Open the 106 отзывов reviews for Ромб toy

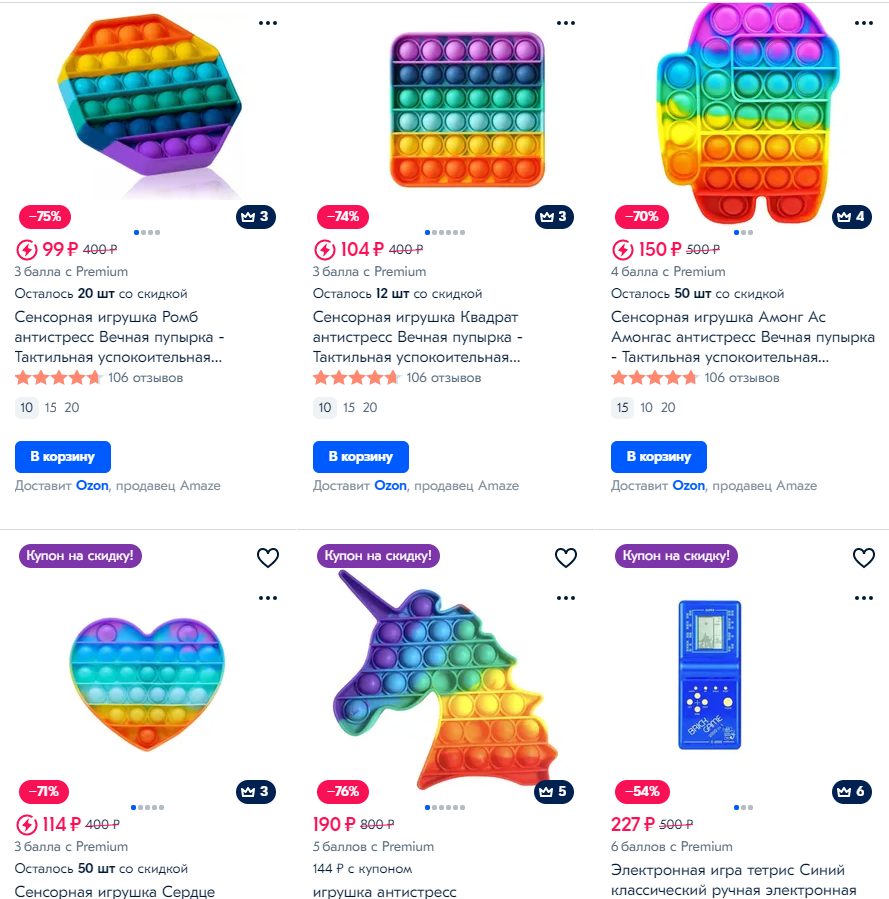146,378
